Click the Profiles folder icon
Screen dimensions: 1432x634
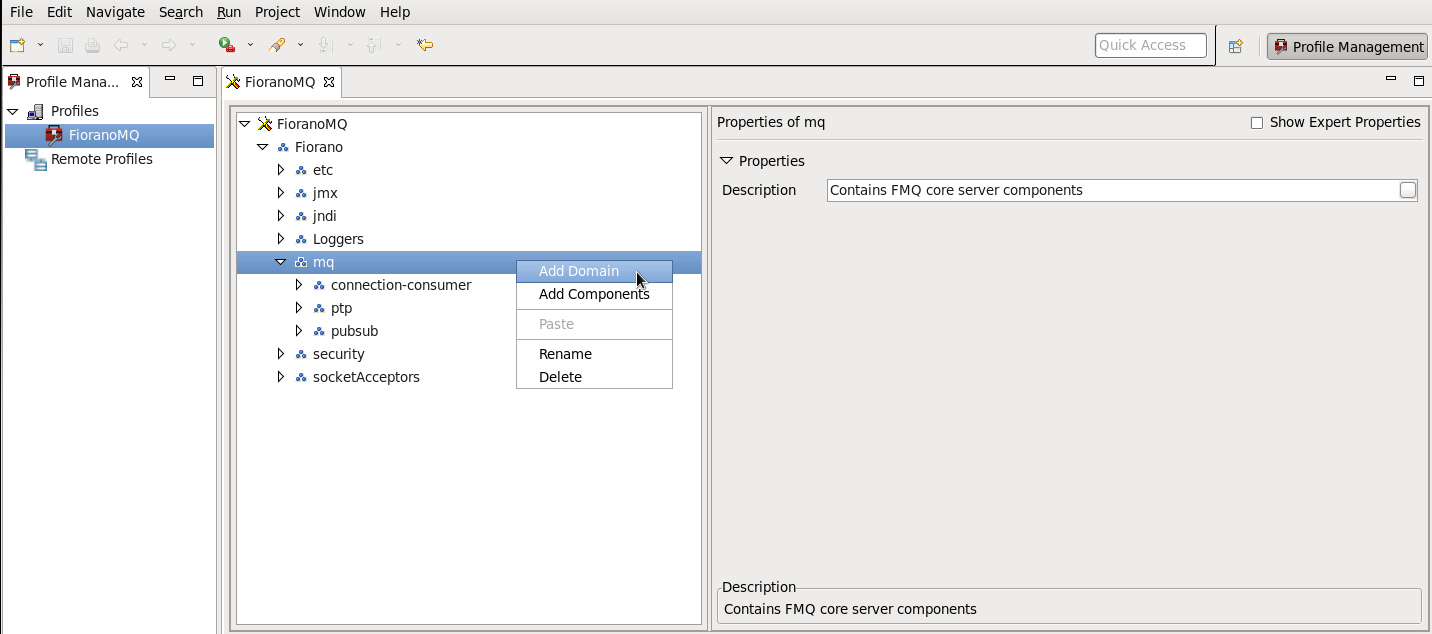click(x=35, y=111)
